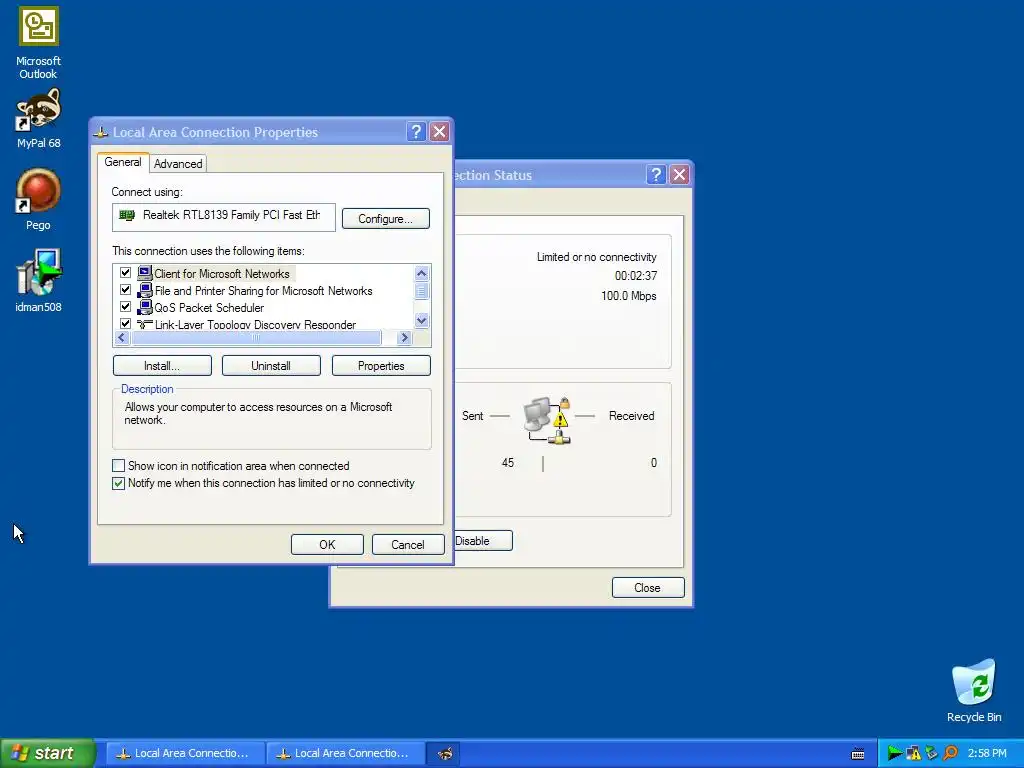This screenshot has width=1024, height=768.
Task: Uncheck QoS Packet Scheduler
Action: coord(125,307)
